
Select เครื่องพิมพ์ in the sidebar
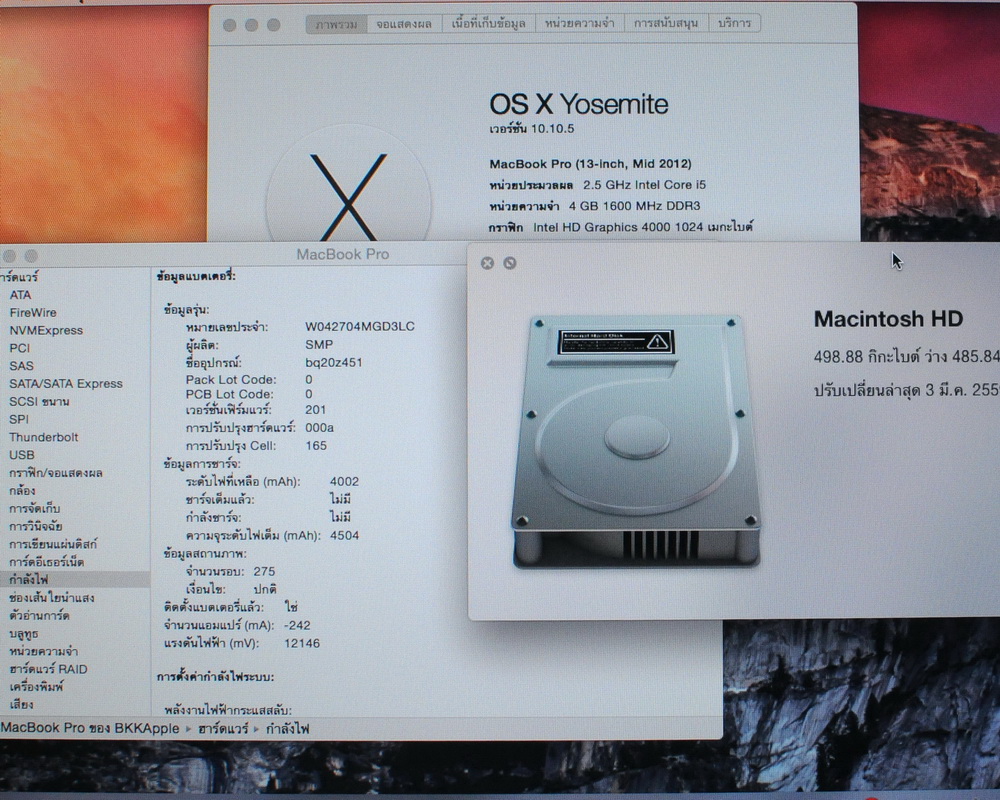click(x=36, y=687)
